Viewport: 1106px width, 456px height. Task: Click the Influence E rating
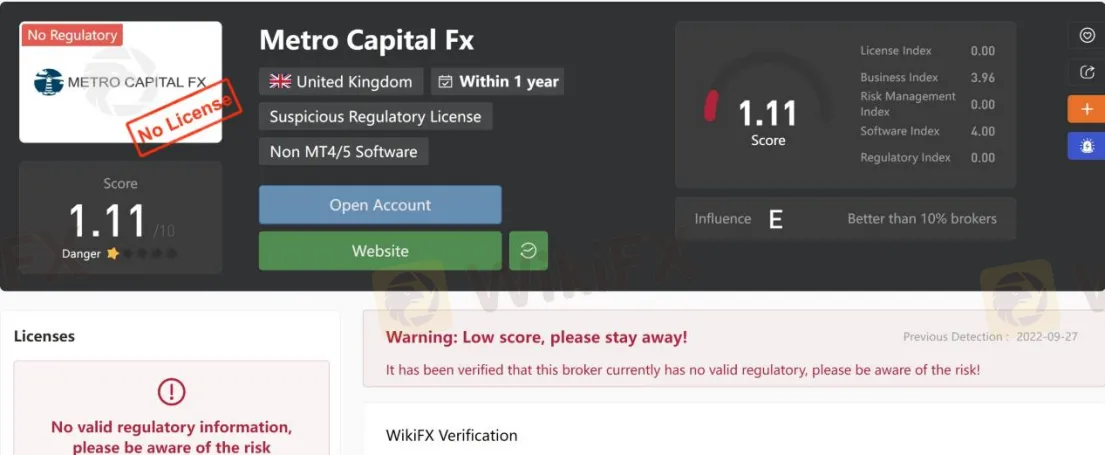coord(775,220)
